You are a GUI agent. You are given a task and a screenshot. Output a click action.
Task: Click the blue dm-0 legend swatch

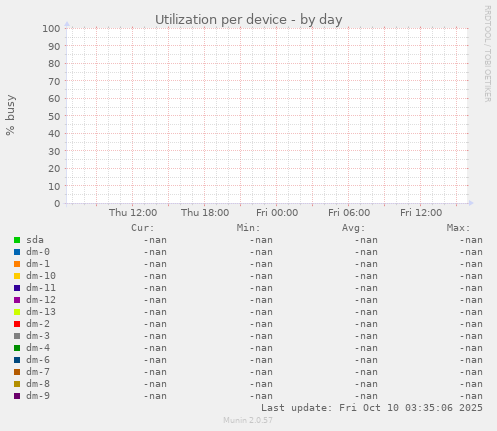pos(17,252)
